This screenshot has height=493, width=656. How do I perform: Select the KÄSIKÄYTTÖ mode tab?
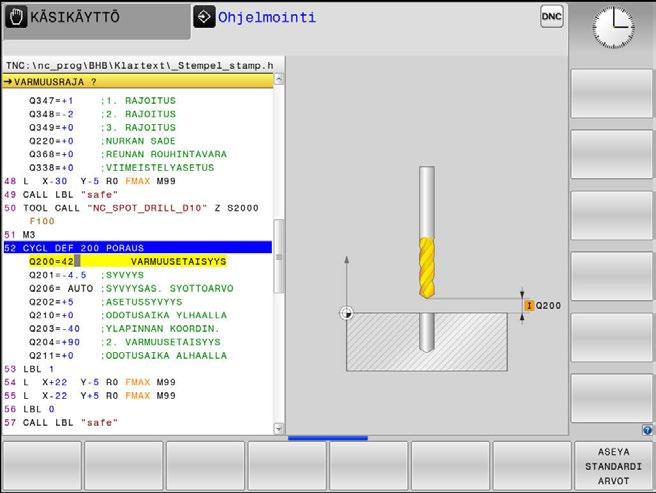pyautogui.click(x=97, y=21)
